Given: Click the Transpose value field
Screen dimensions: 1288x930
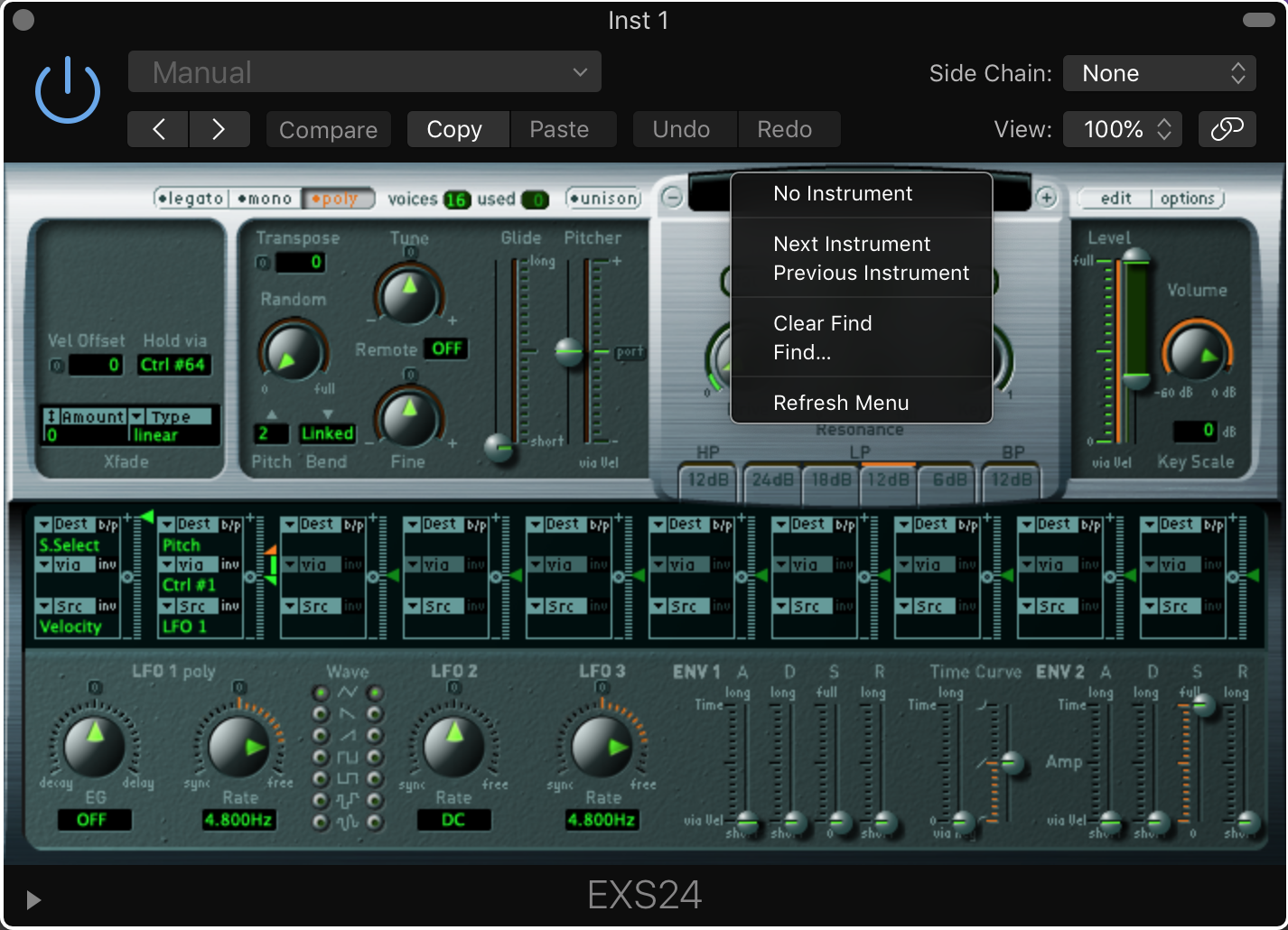Looking at the screenshot, I should pyautogui.click(x=300, y=263).
